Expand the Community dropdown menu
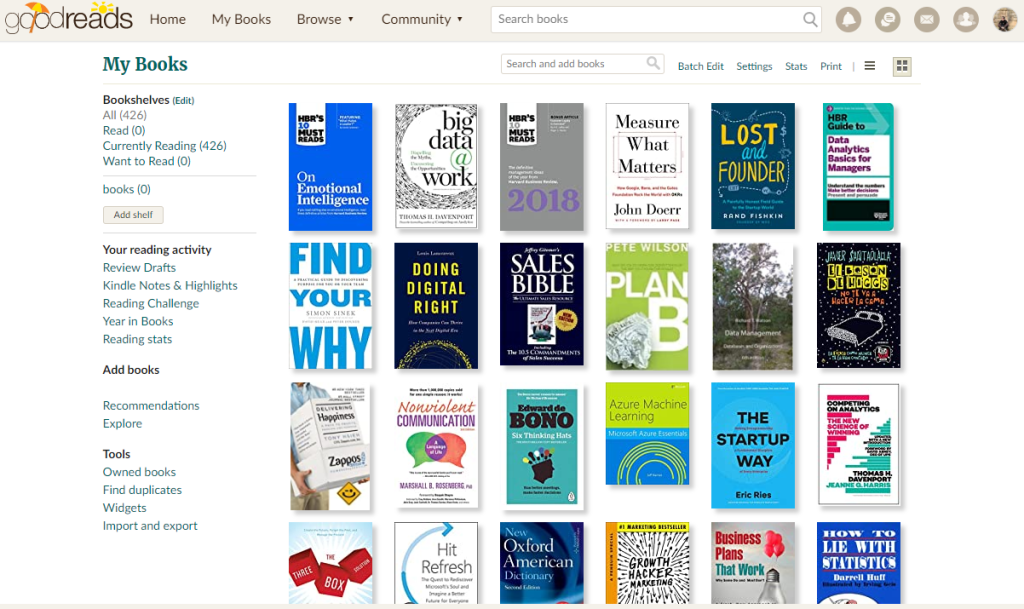Image resolution: width=1024 pixels, height=609 pixels. coord(422,20)
